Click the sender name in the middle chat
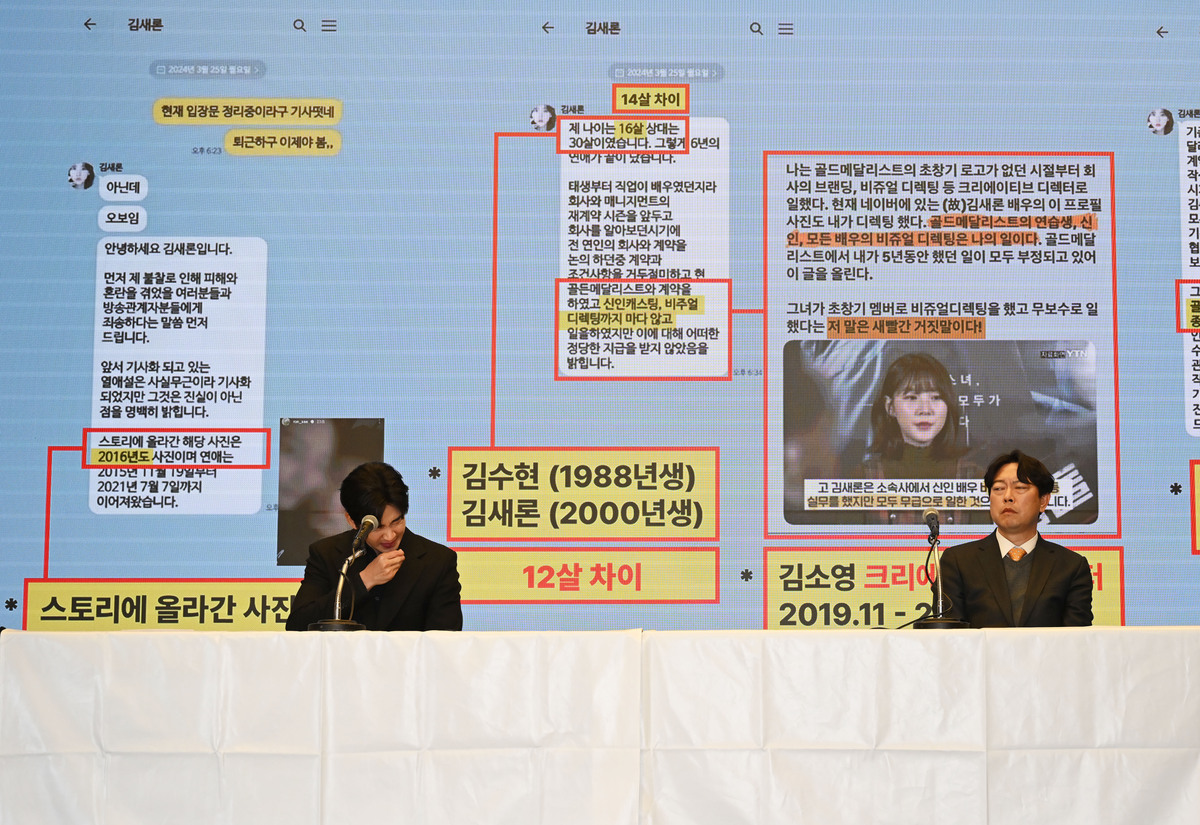This screenshot has width=1200, height=825. tap(572, 109)
